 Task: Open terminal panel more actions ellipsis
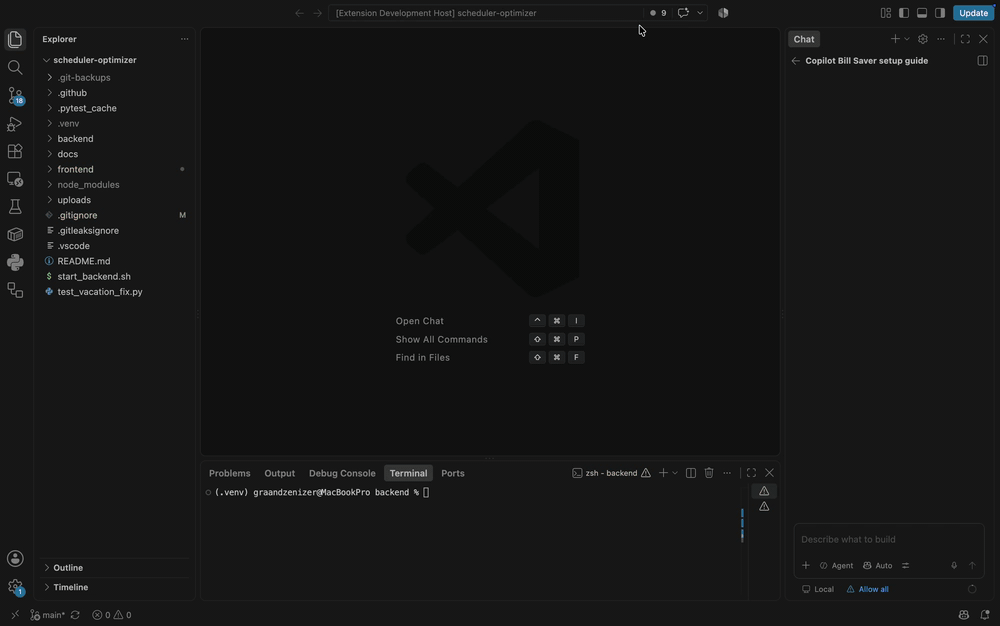pyautogui.click(x=727, y=473)
